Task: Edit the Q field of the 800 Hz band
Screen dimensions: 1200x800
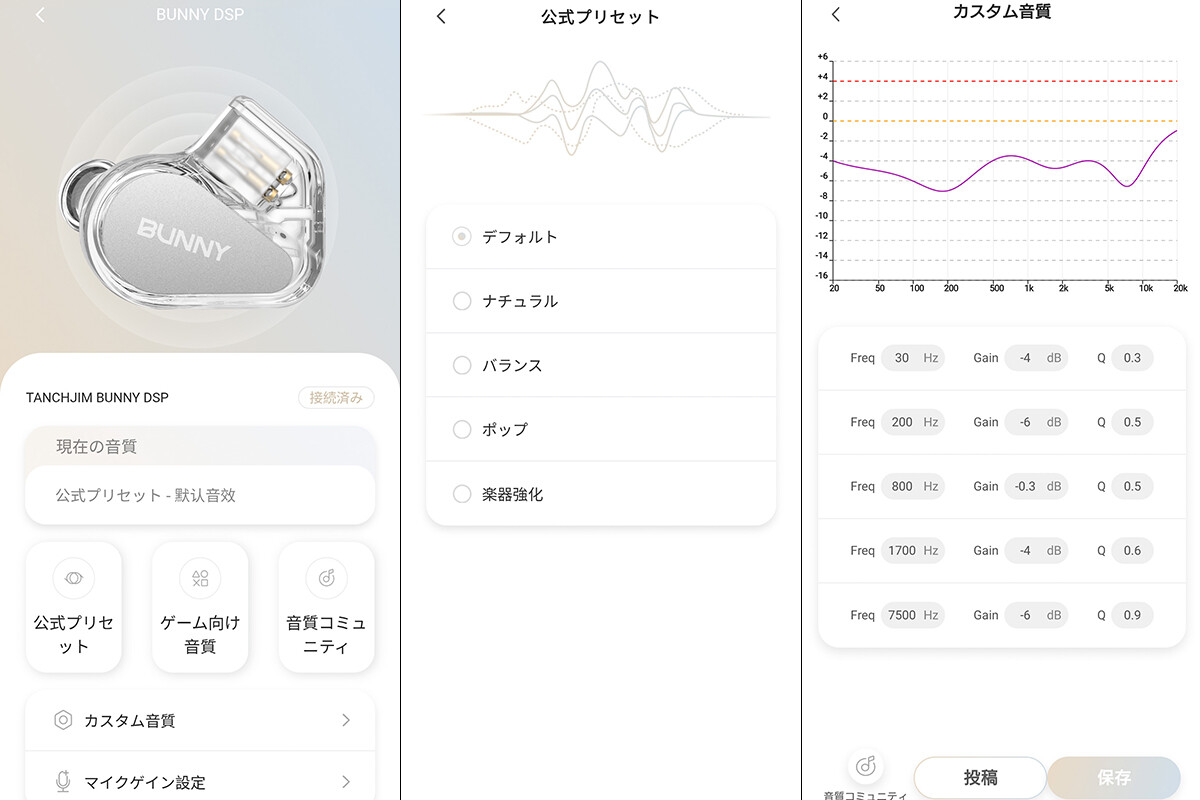Action: (x=1132, y=486)
